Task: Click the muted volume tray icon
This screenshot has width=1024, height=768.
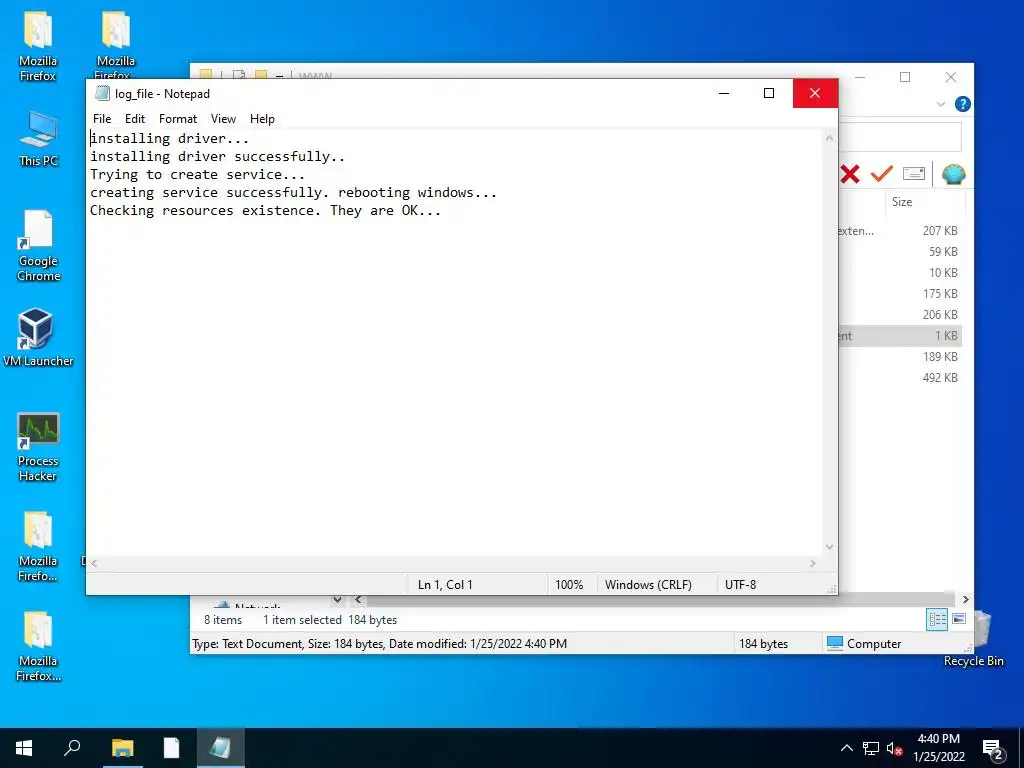Action: pyautogui.click(x=894, y=748)
